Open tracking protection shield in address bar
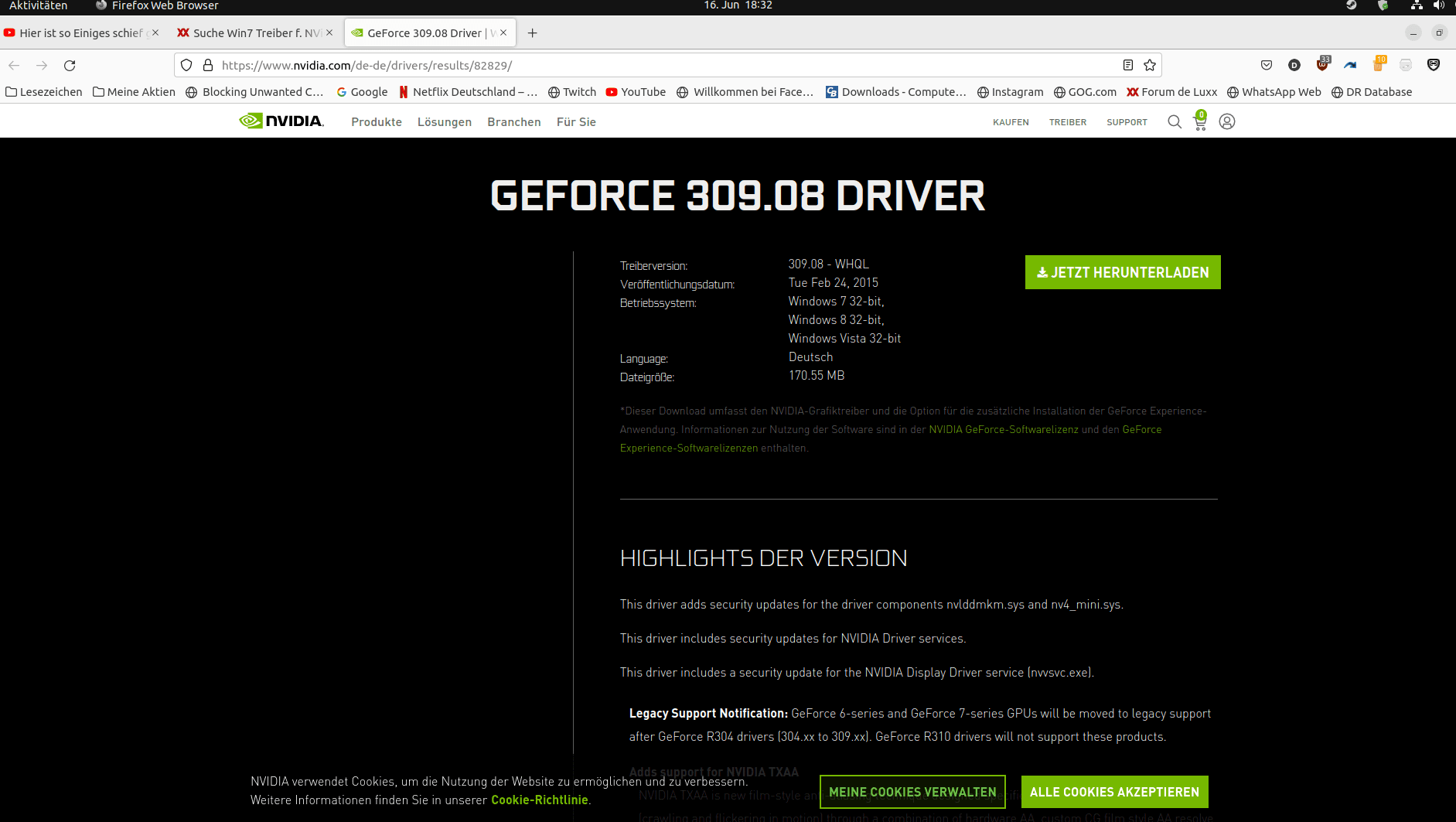The image size is (1456, 822). click(x=186, y=66)
